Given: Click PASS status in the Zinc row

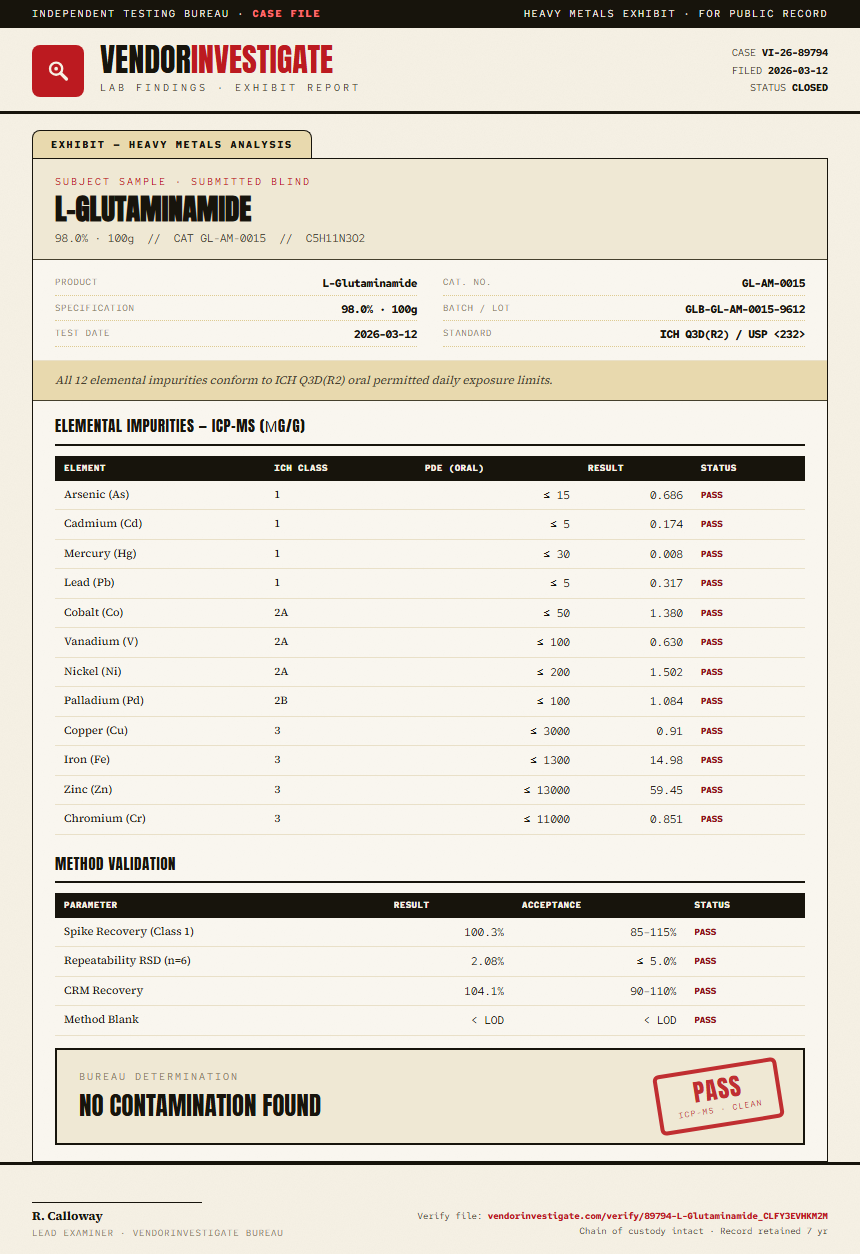Looking at the screenshot, I should (712, 790).
